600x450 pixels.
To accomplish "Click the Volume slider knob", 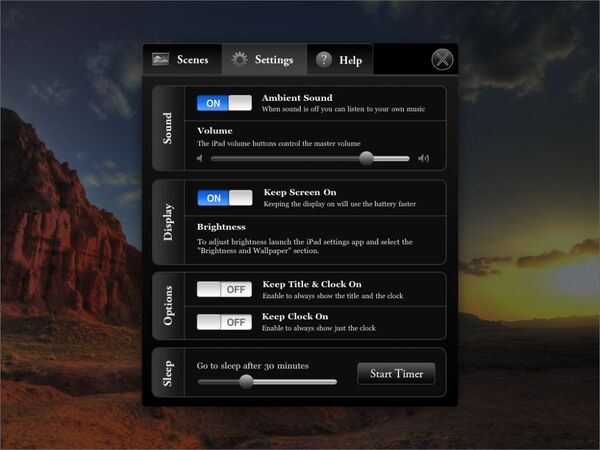I will pyautogui.click(x=366, y=158).
